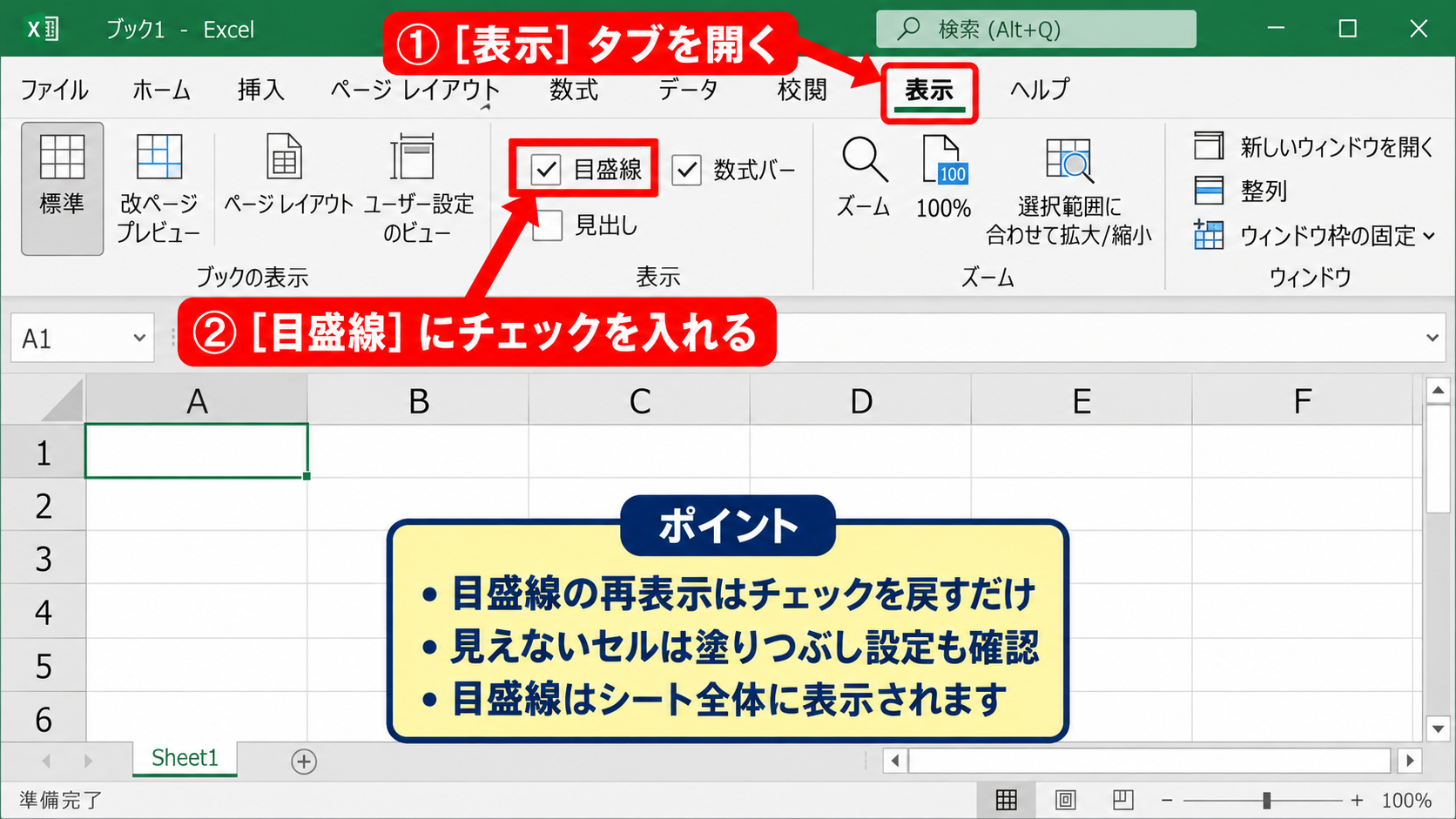Select column D header

860,401
